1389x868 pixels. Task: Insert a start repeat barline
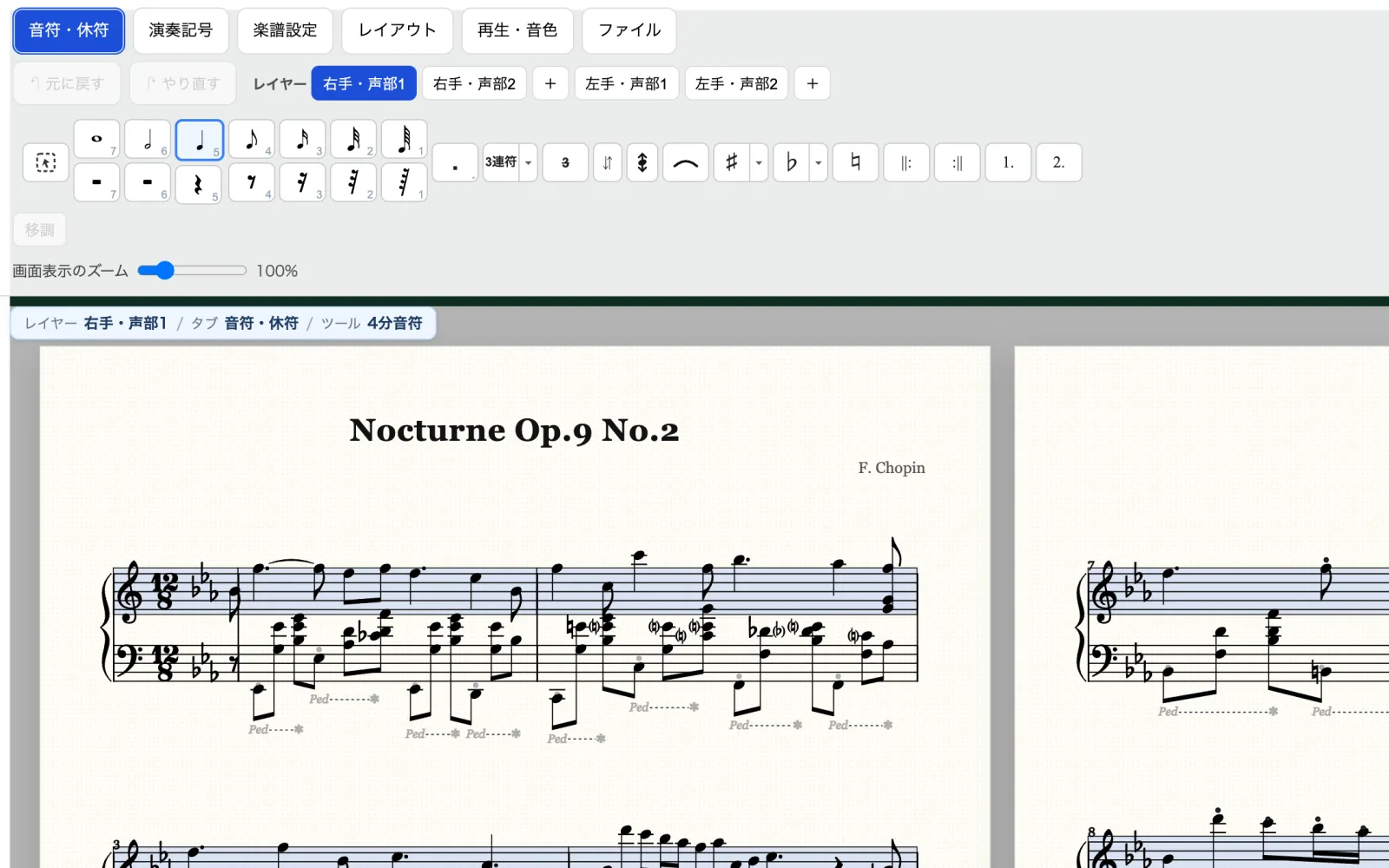point(906,162)
